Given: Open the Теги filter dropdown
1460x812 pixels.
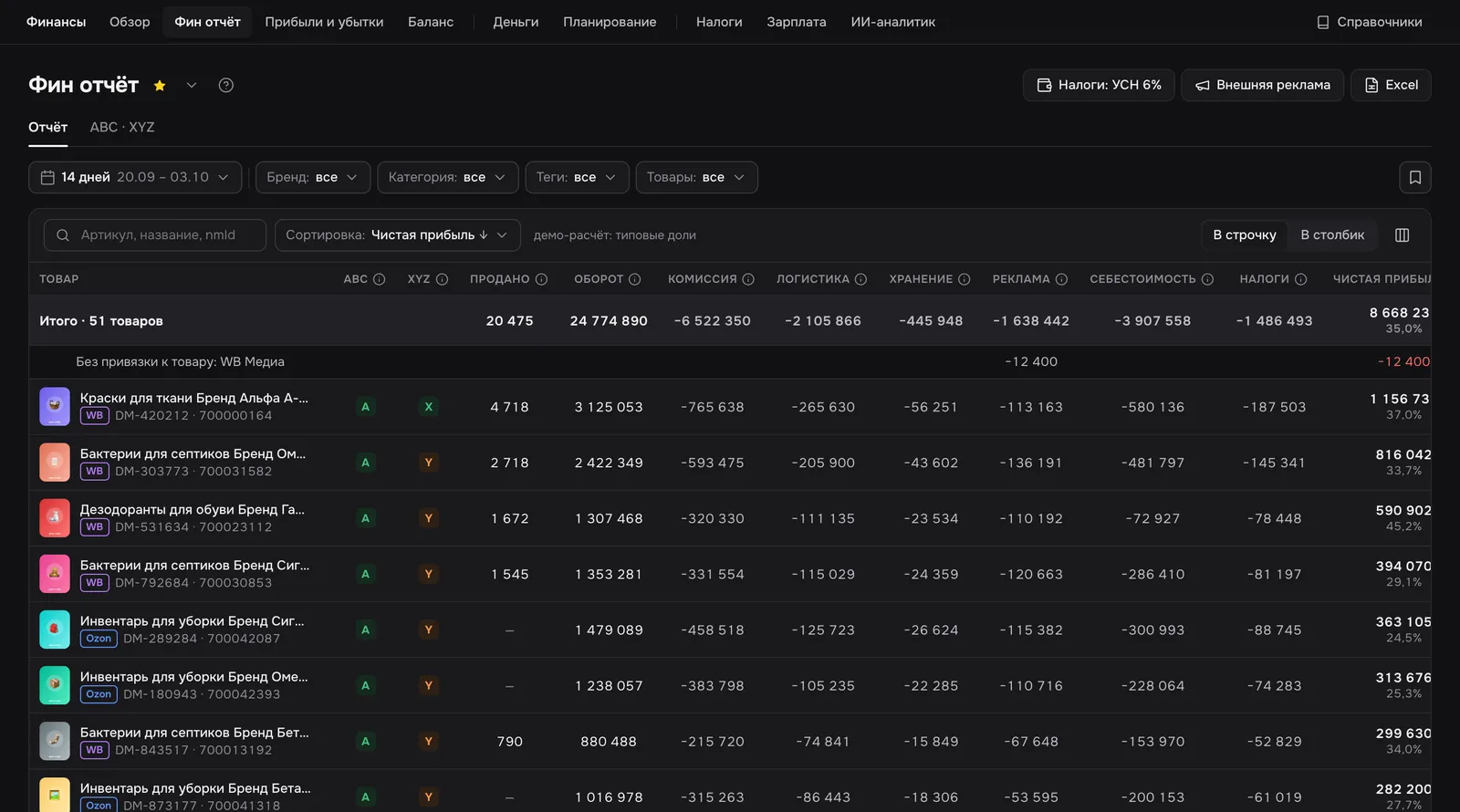Looking at the screenshot, I should (x=577, y=177).
